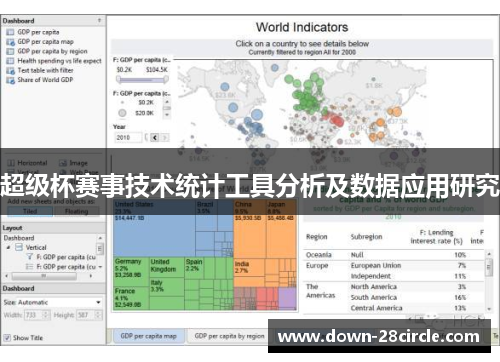This screenshot has width=500, height=362.
Task: Select F: GDP per capita row with funnel
Action: [x=61, y=257]
